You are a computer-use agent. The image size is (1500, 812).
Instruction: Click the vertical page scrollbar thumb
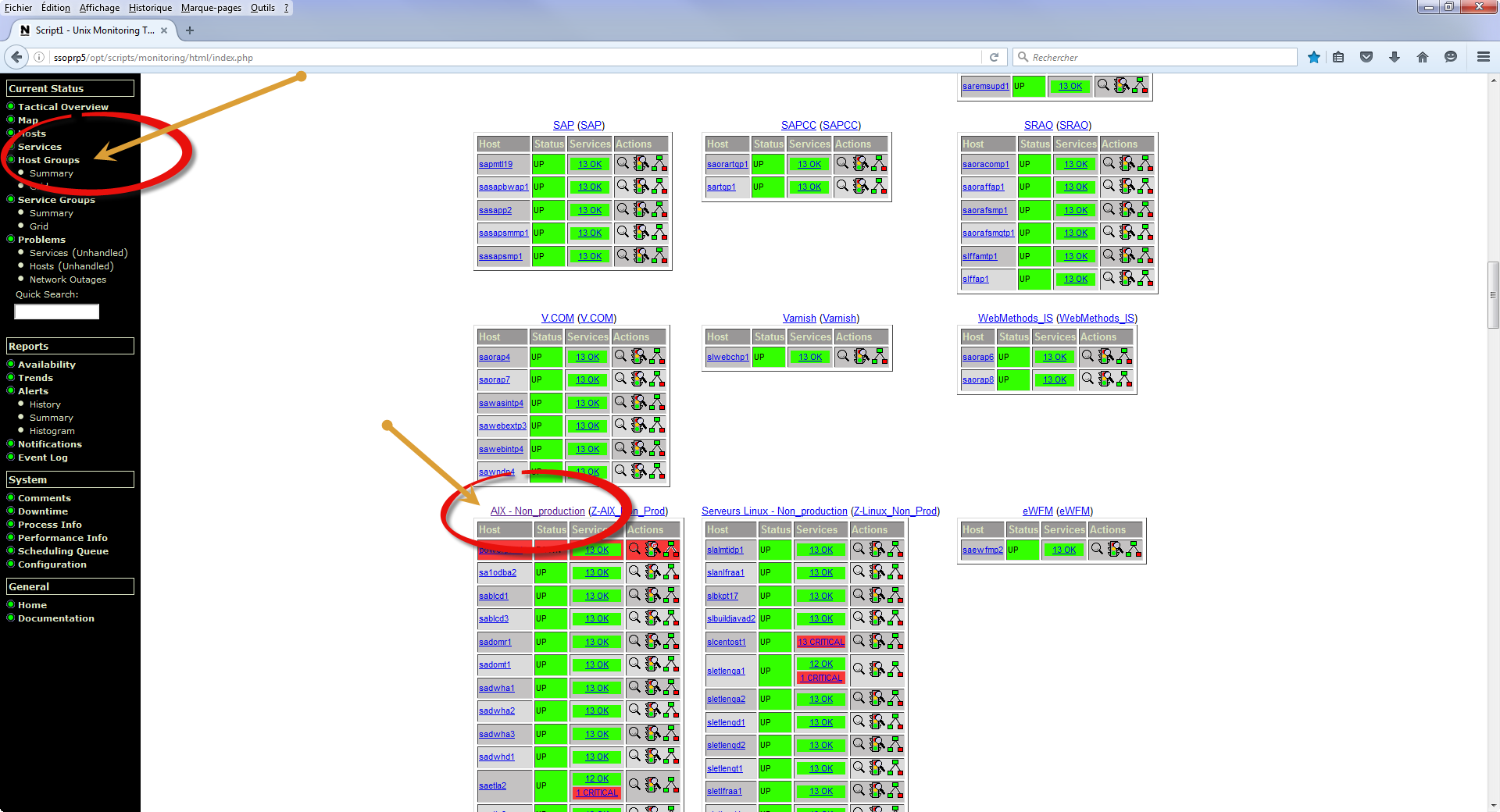click(x=1493, y=295)
